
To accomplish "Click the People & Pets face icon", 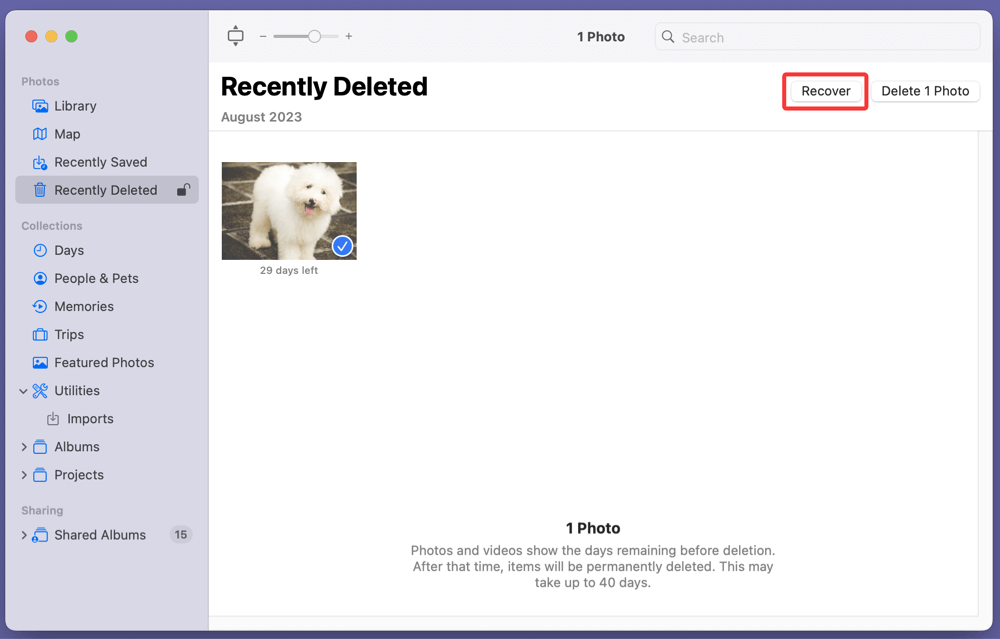I will pos(40,278).
